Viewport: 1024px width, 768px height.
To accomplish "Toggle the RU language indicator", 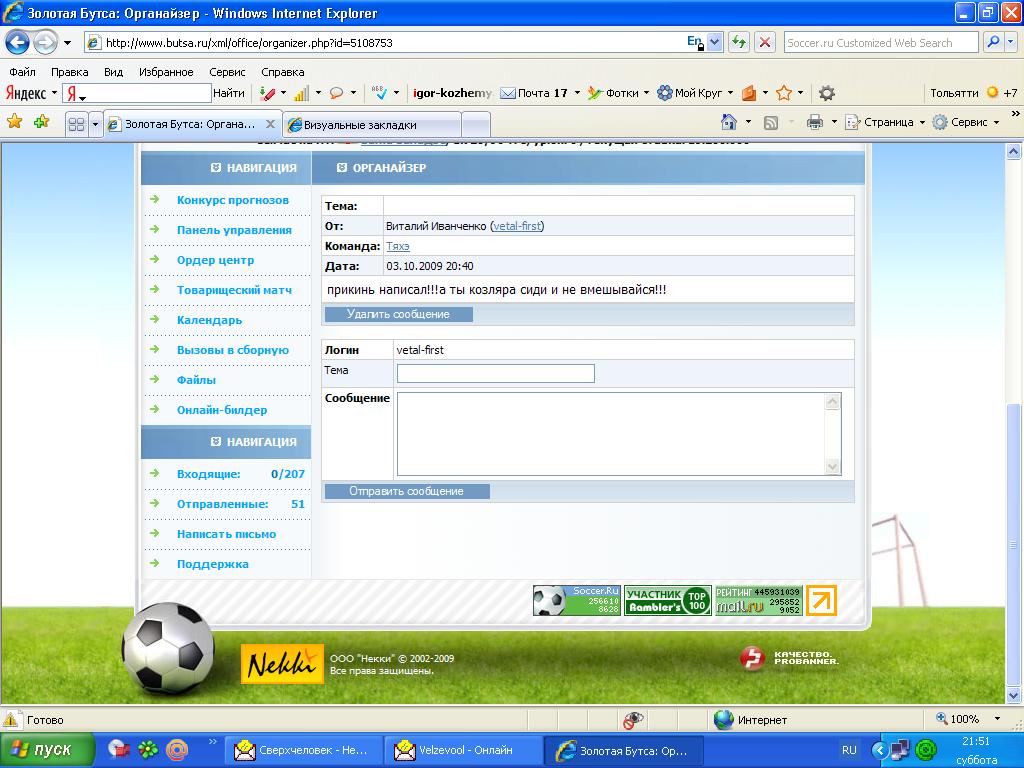I will coord(849,749).
